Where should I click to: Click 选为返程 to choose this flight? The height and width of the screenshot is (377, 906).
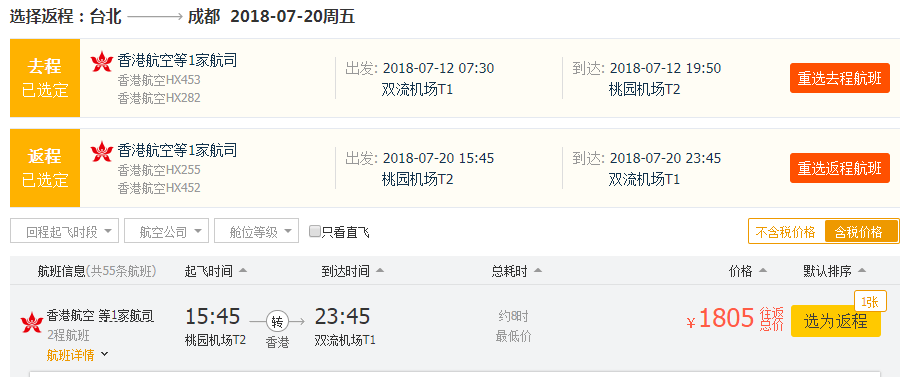[836, 321]
